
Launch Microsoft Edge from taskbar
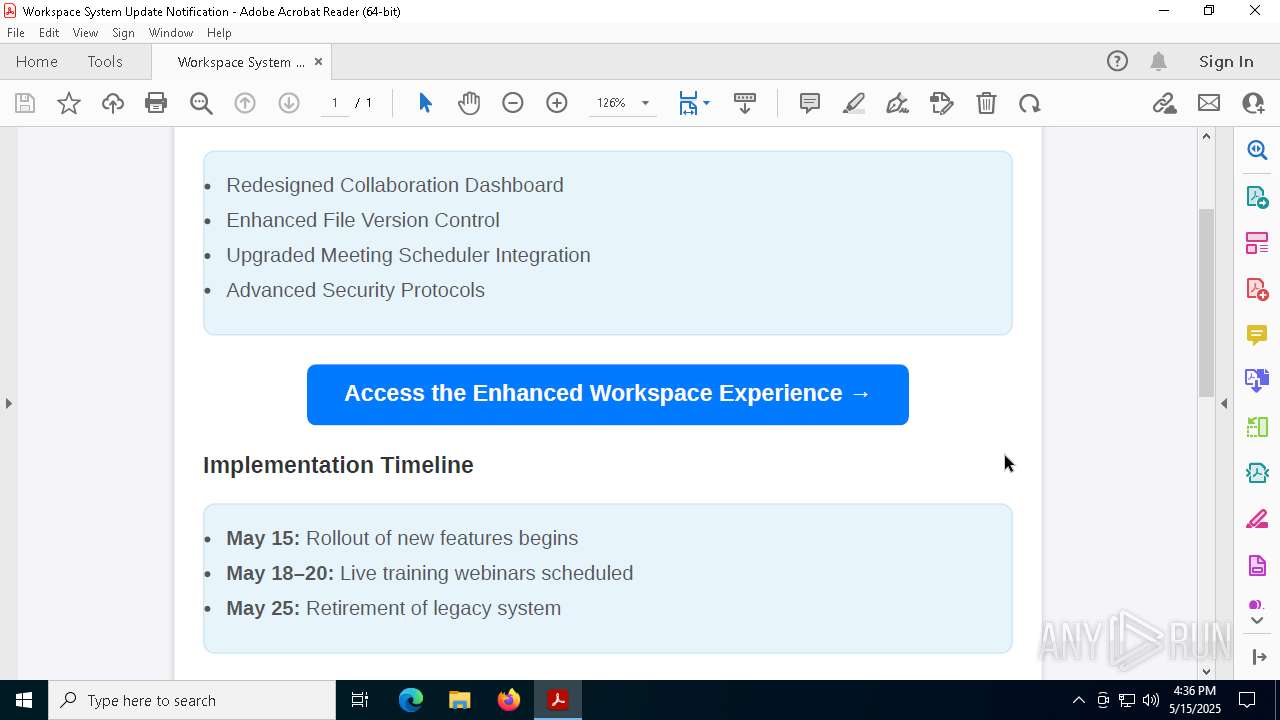point(411,700)
